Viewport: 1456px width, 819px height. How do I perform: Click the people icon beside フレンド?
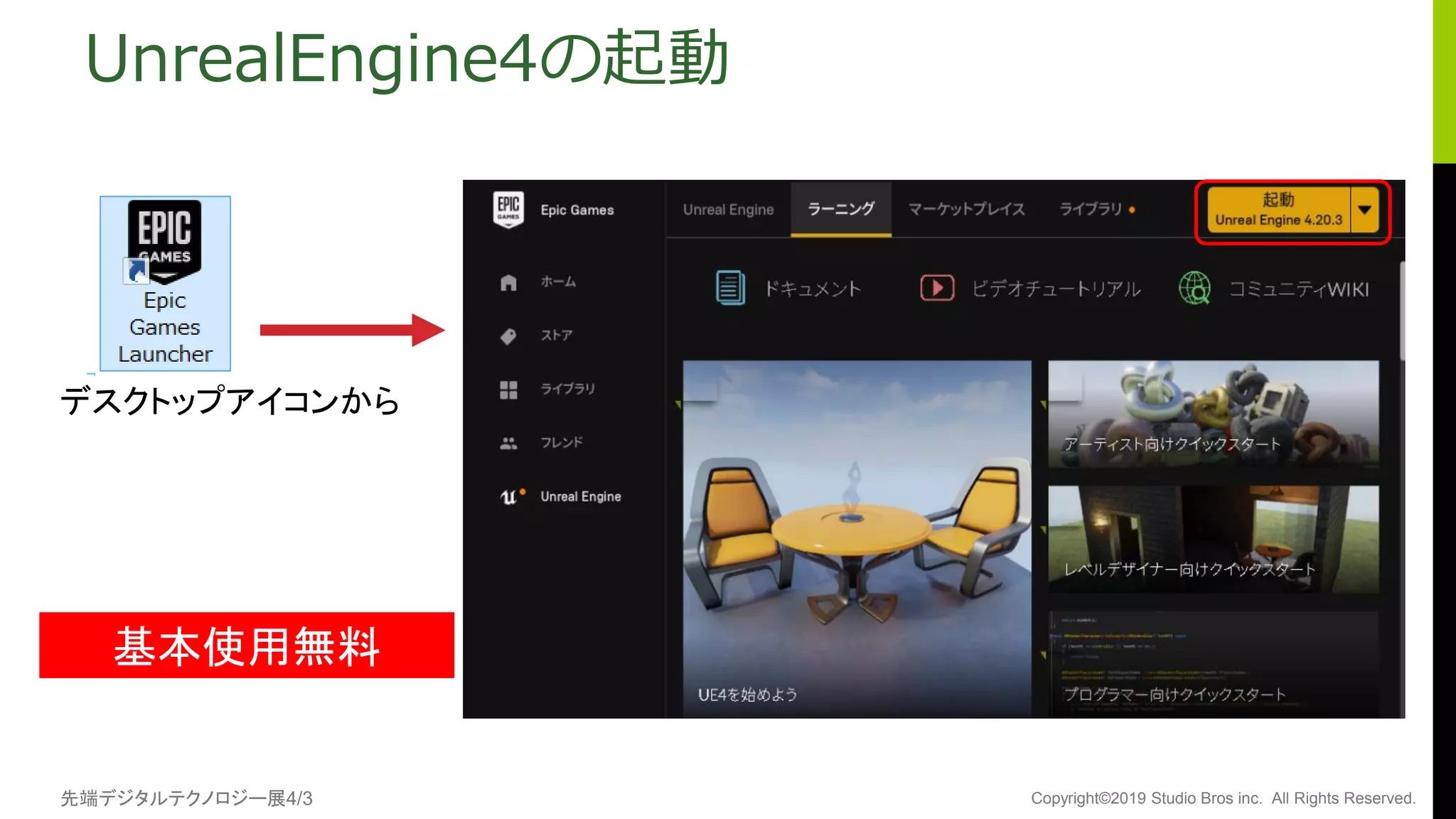tap(508, 443)
